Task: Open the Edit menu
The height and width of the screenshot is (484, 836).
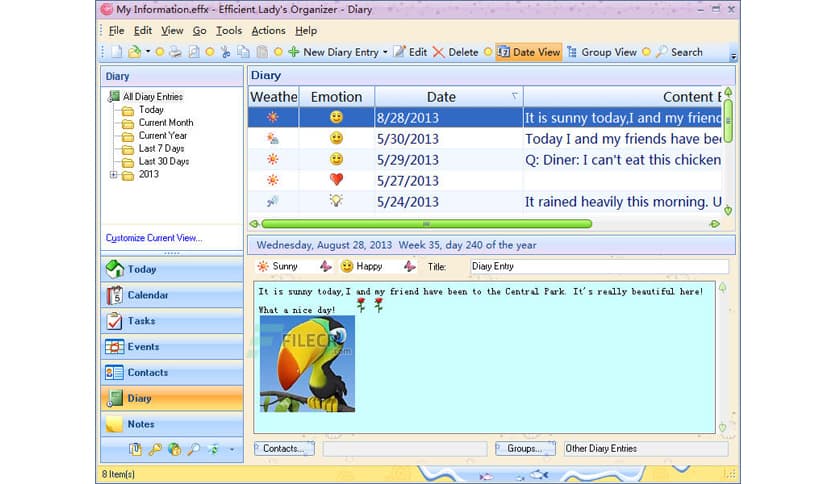Action: [x=142, y=30]
